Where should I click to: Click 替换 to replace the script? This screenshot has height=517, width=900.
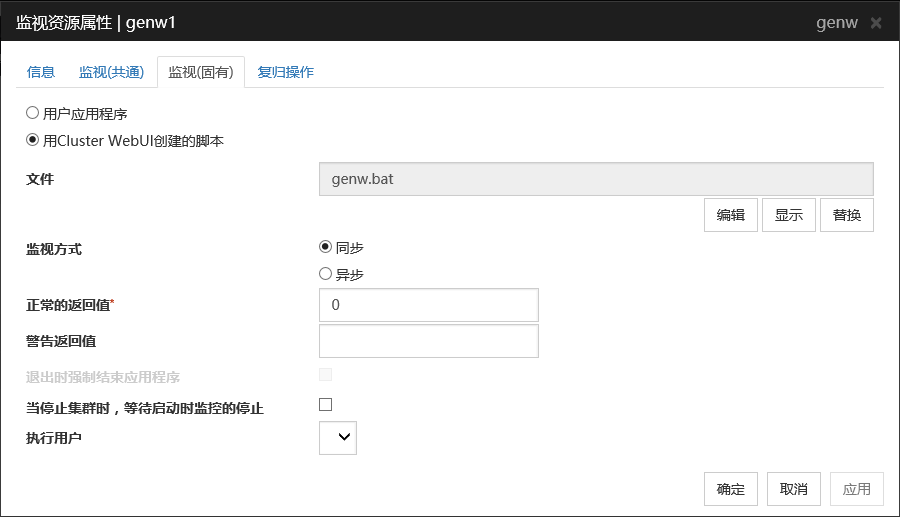coord(847,215)
